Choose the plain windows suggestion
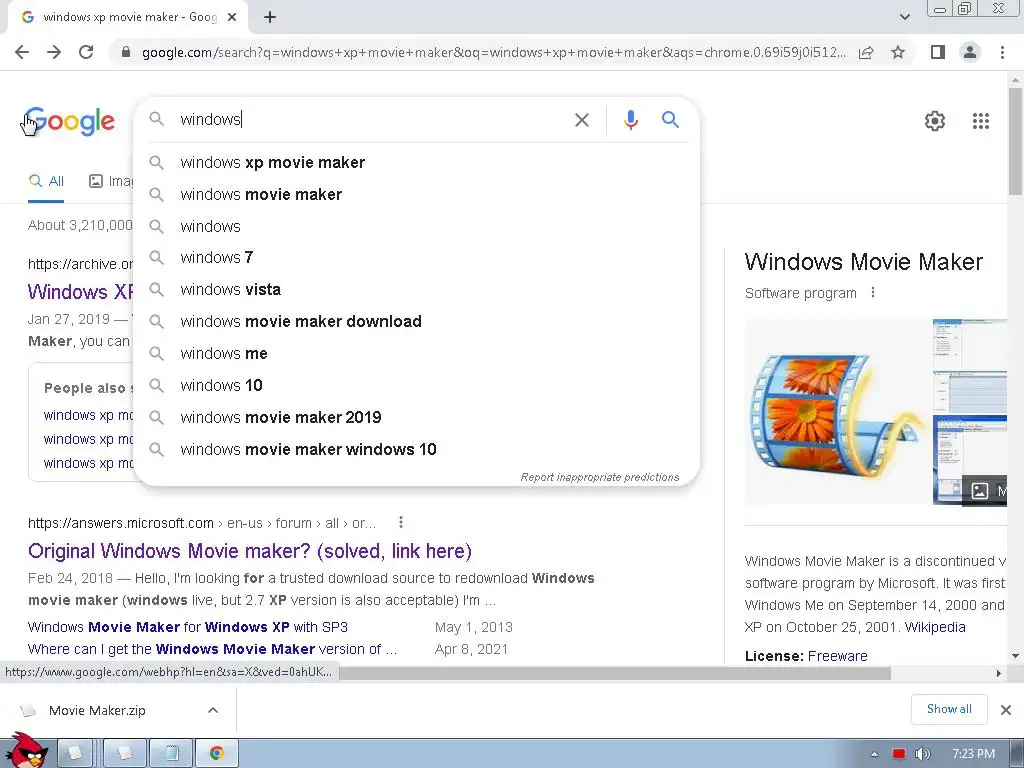This screenshot has height=768, width=1024. pyautogui.click(x=417, y=227)
